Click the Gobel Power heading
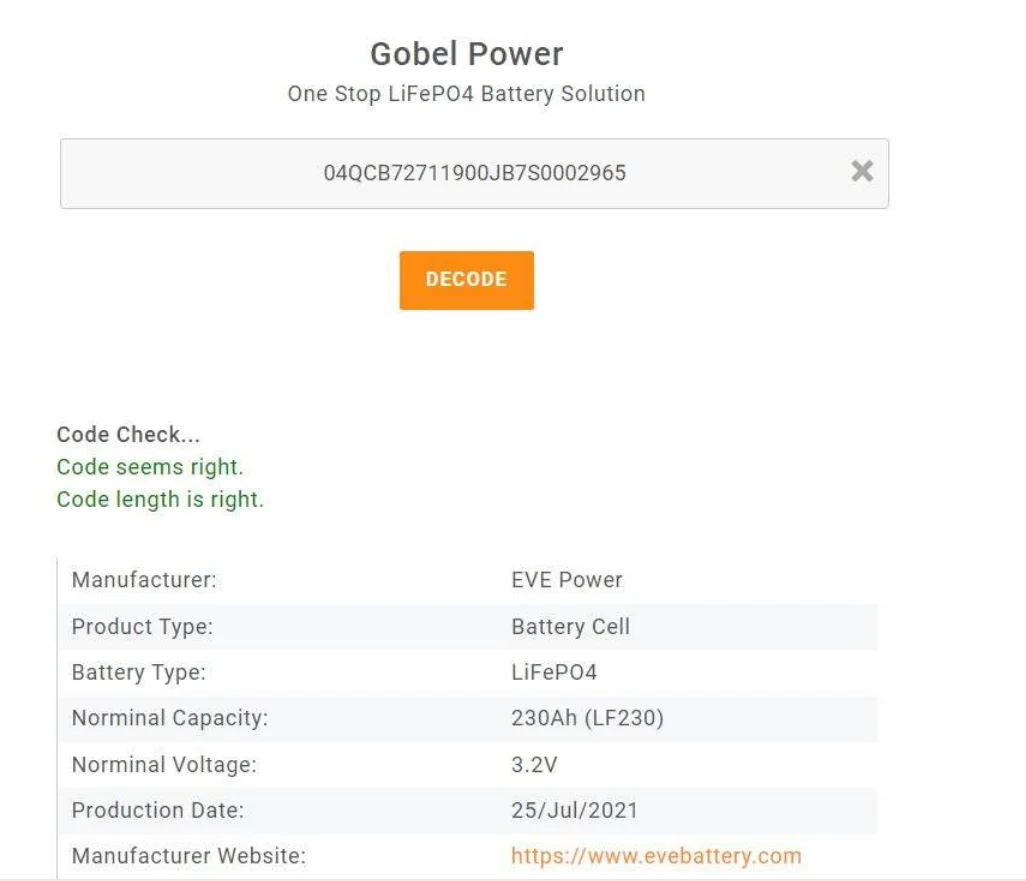This screenshot has height=881, width=1026. click(x=466, y=54)
